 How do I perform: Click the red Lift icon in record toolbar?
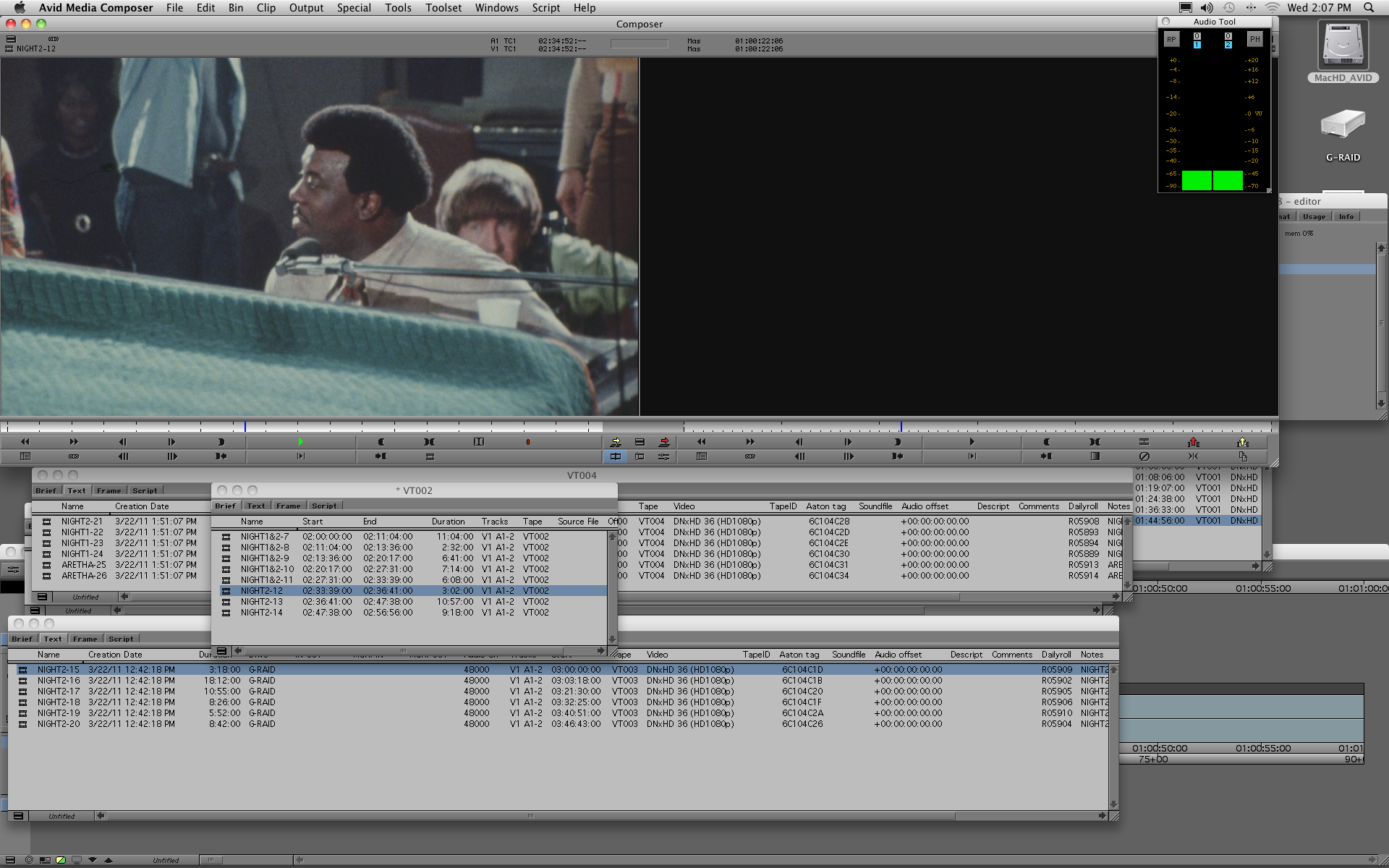1193,442
